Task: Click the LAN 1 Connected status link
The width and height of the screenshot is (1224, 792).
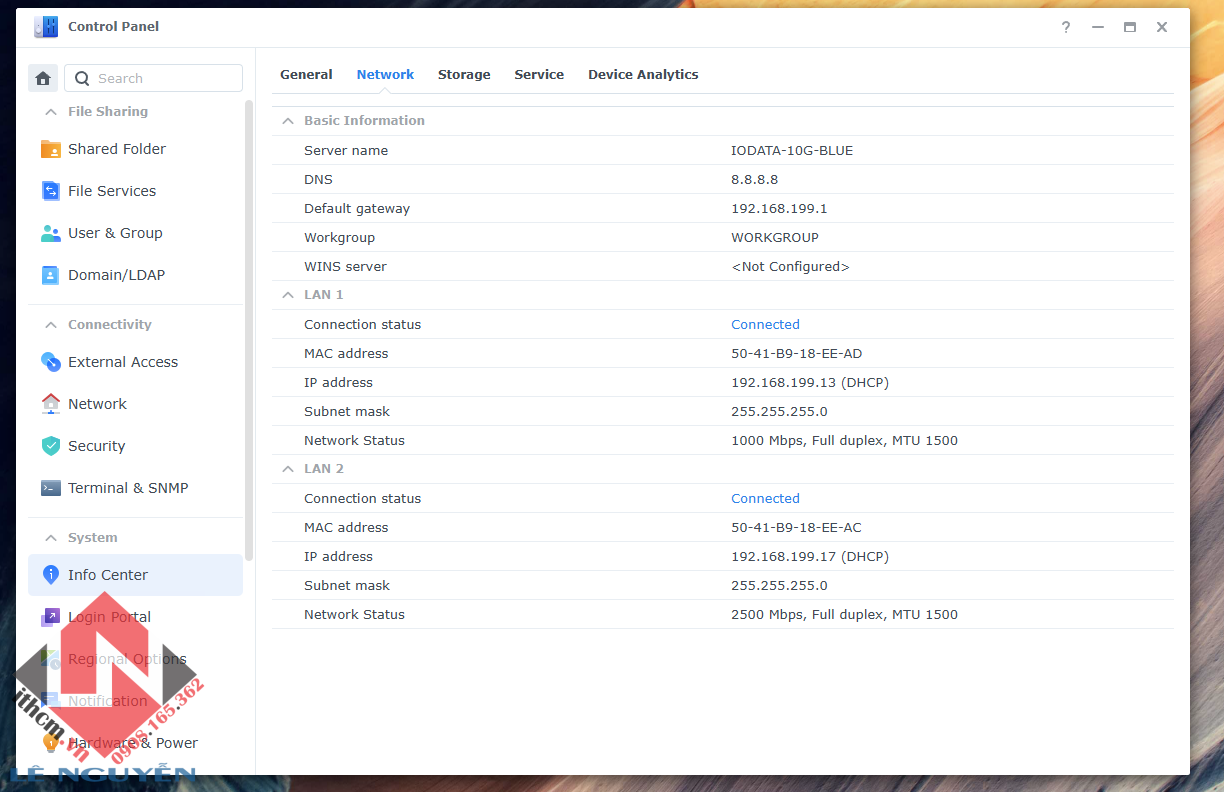Action: [x=765, y=324]
